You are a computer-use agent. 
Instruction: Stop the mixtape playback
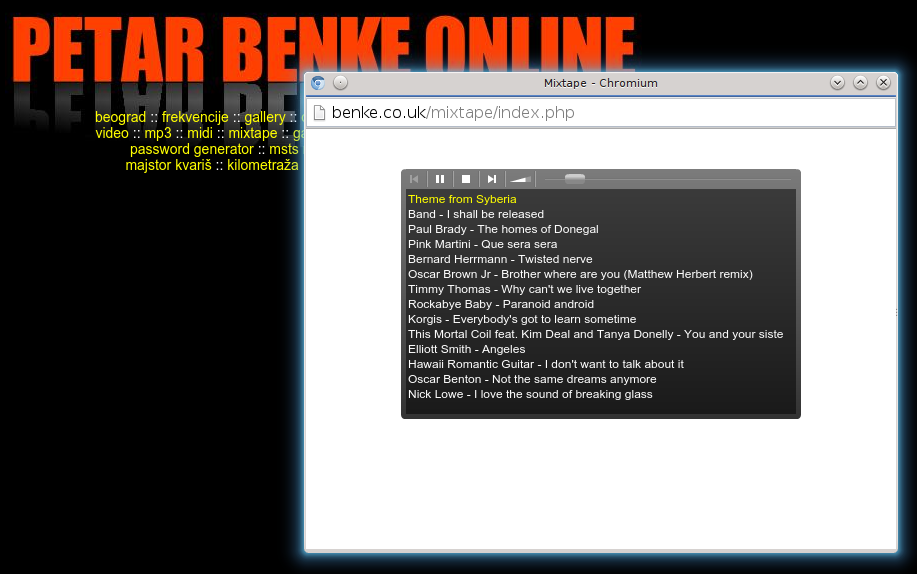(466, 179)
